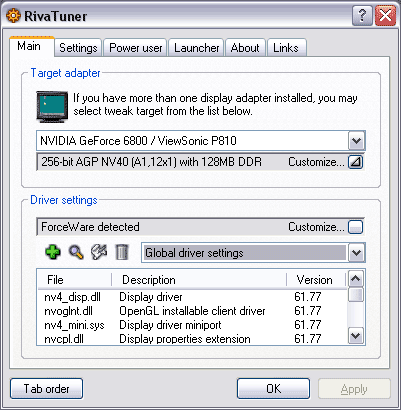Image resolution: width=401 pixels, height=410 pixels.
Task: Switch to the Settings tab
Action: [78, 48]
